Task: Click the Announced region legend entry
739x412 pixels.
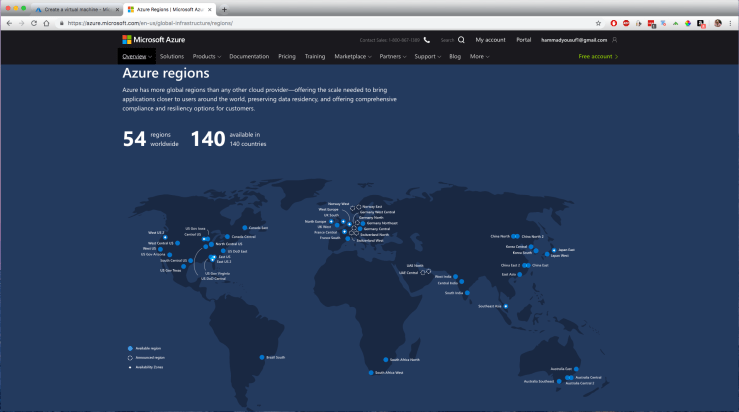Action: (146, 358)
